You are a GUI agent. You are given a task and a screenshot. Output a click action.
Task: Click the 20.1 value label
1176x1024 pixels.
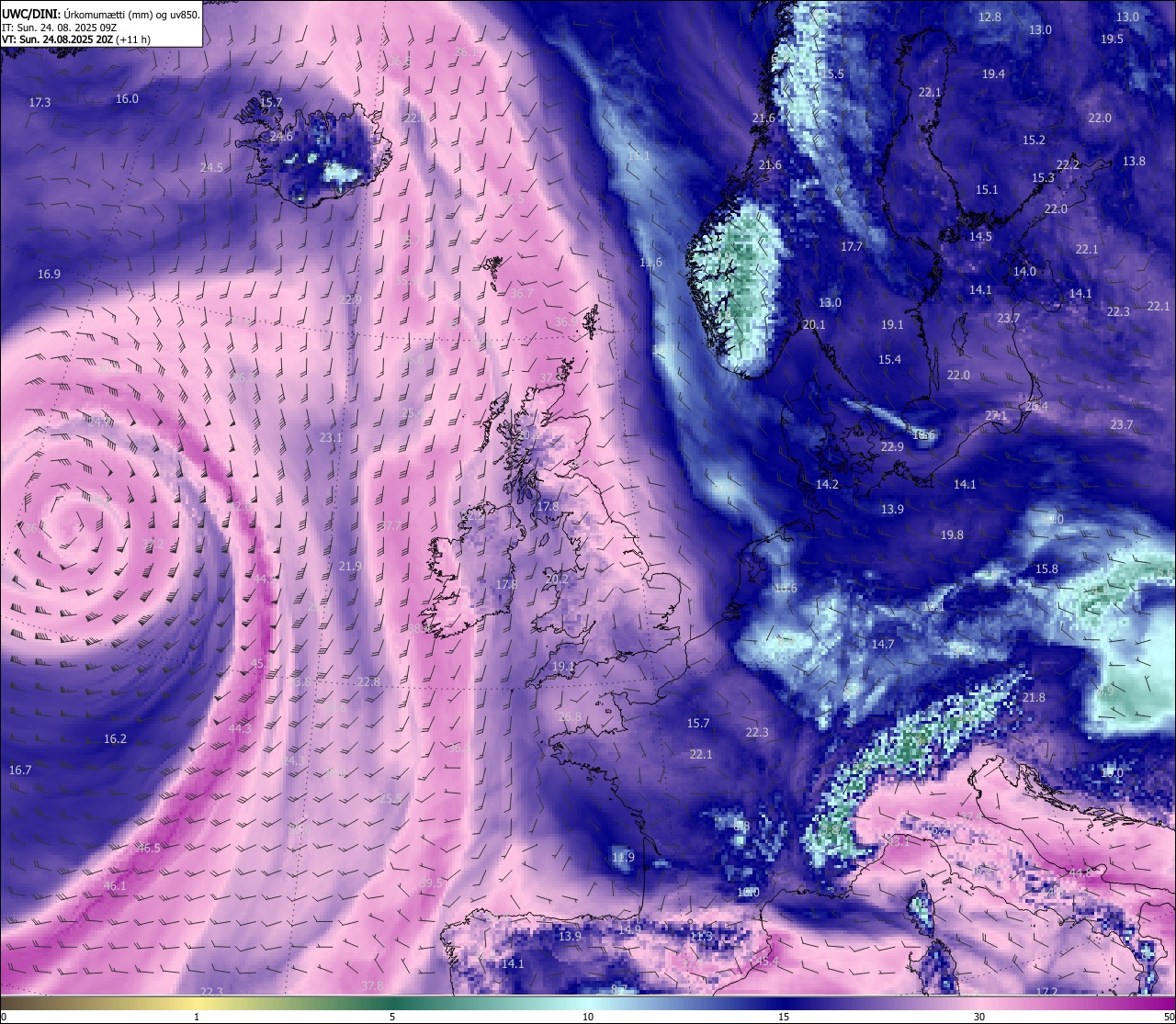click(814, 325)
